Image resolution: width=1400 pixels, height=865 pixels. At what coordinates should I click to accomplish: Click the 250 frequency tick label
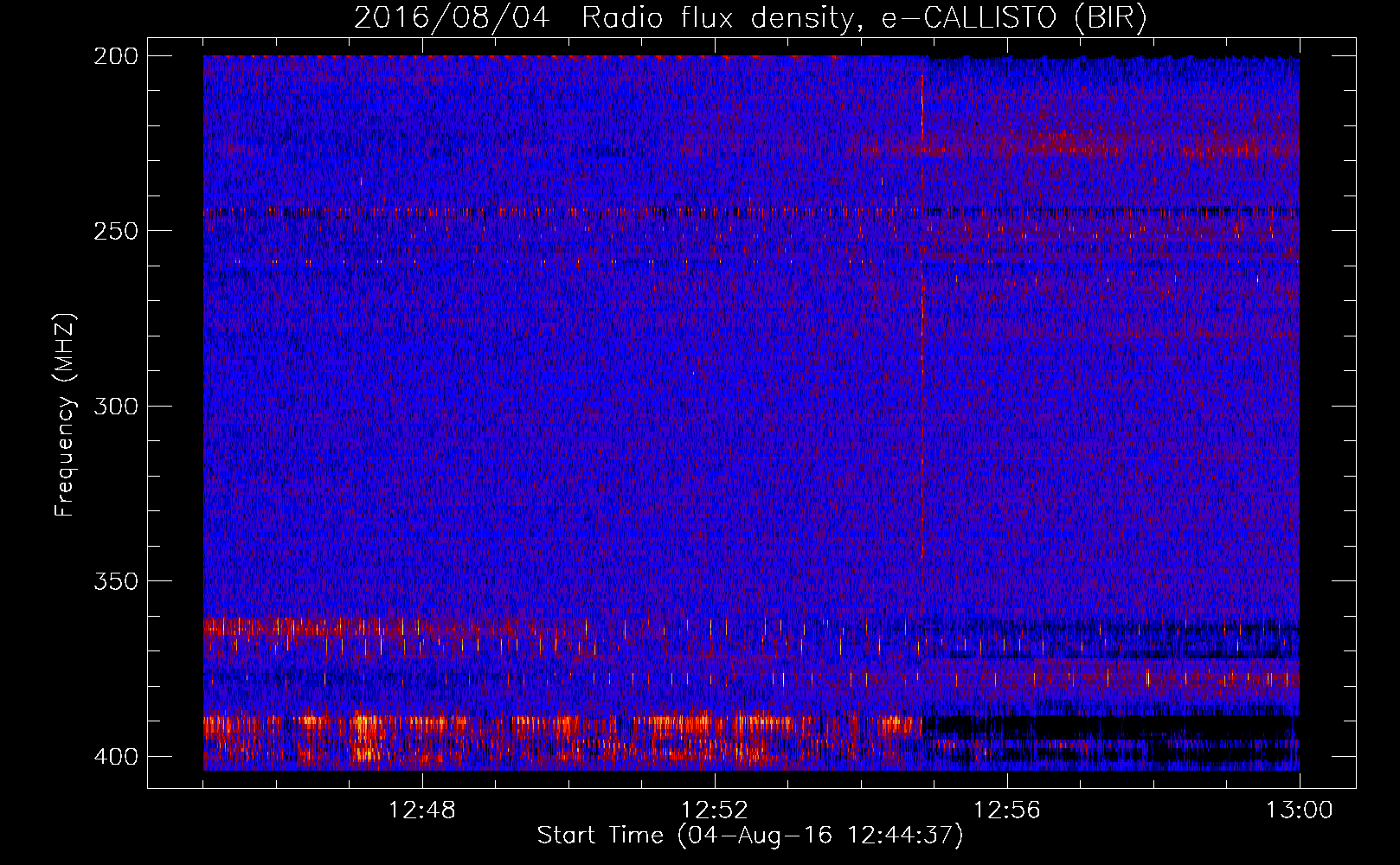click(x=115, y=231)
